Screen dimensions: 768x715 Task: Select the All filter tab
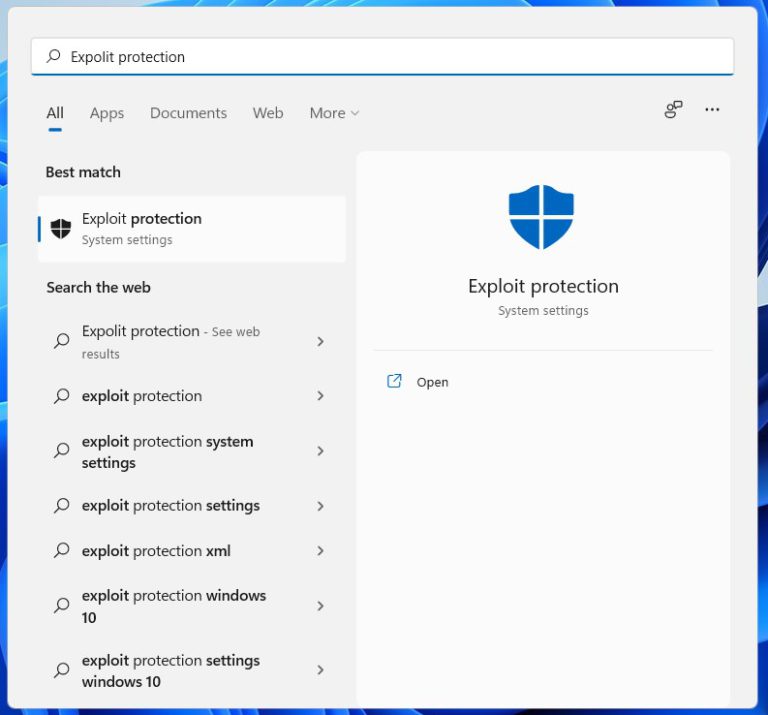[x=55, y=113]
